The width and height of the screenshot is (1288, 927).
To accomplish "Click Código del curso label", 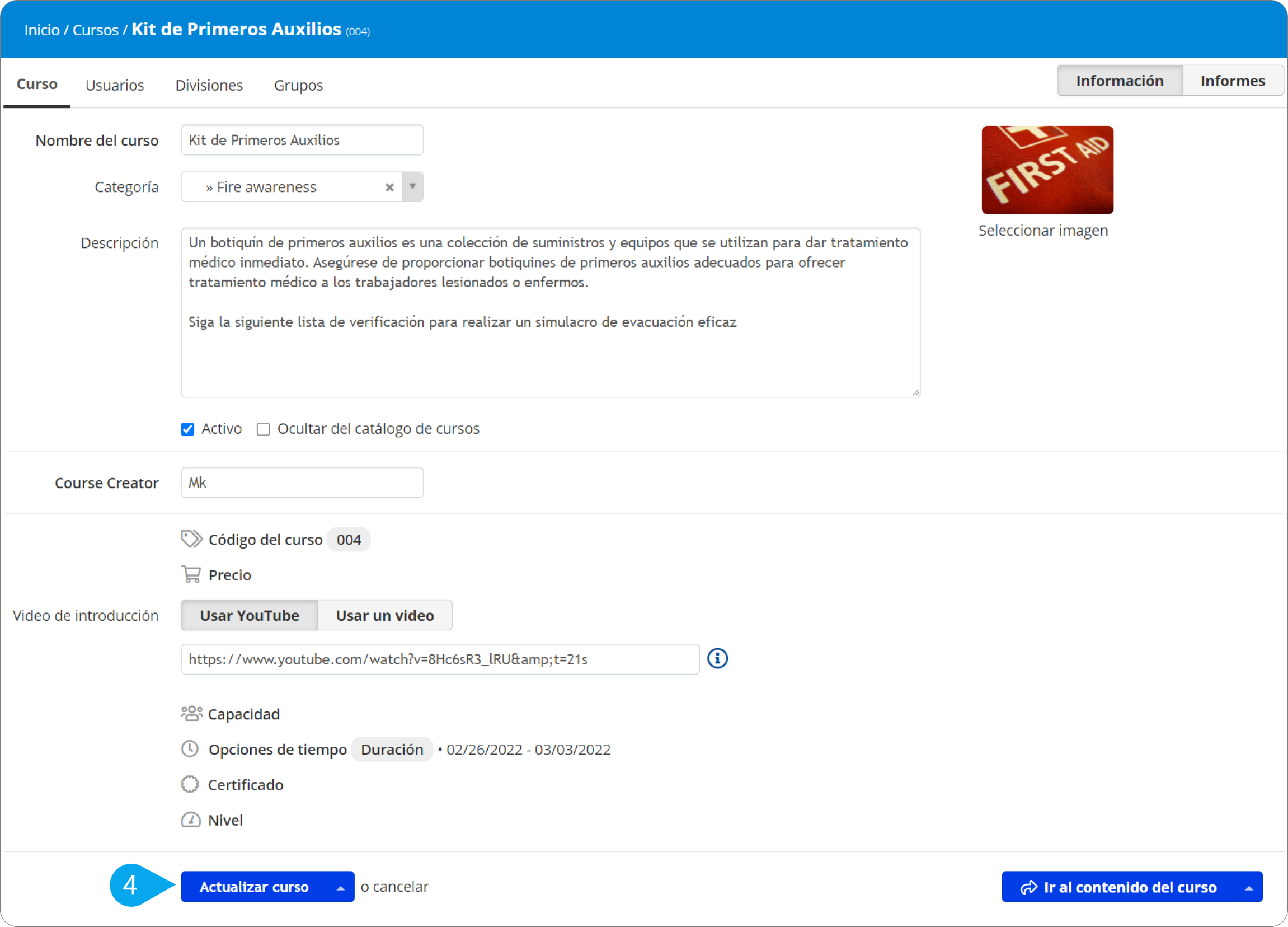I will coord(265,540).
